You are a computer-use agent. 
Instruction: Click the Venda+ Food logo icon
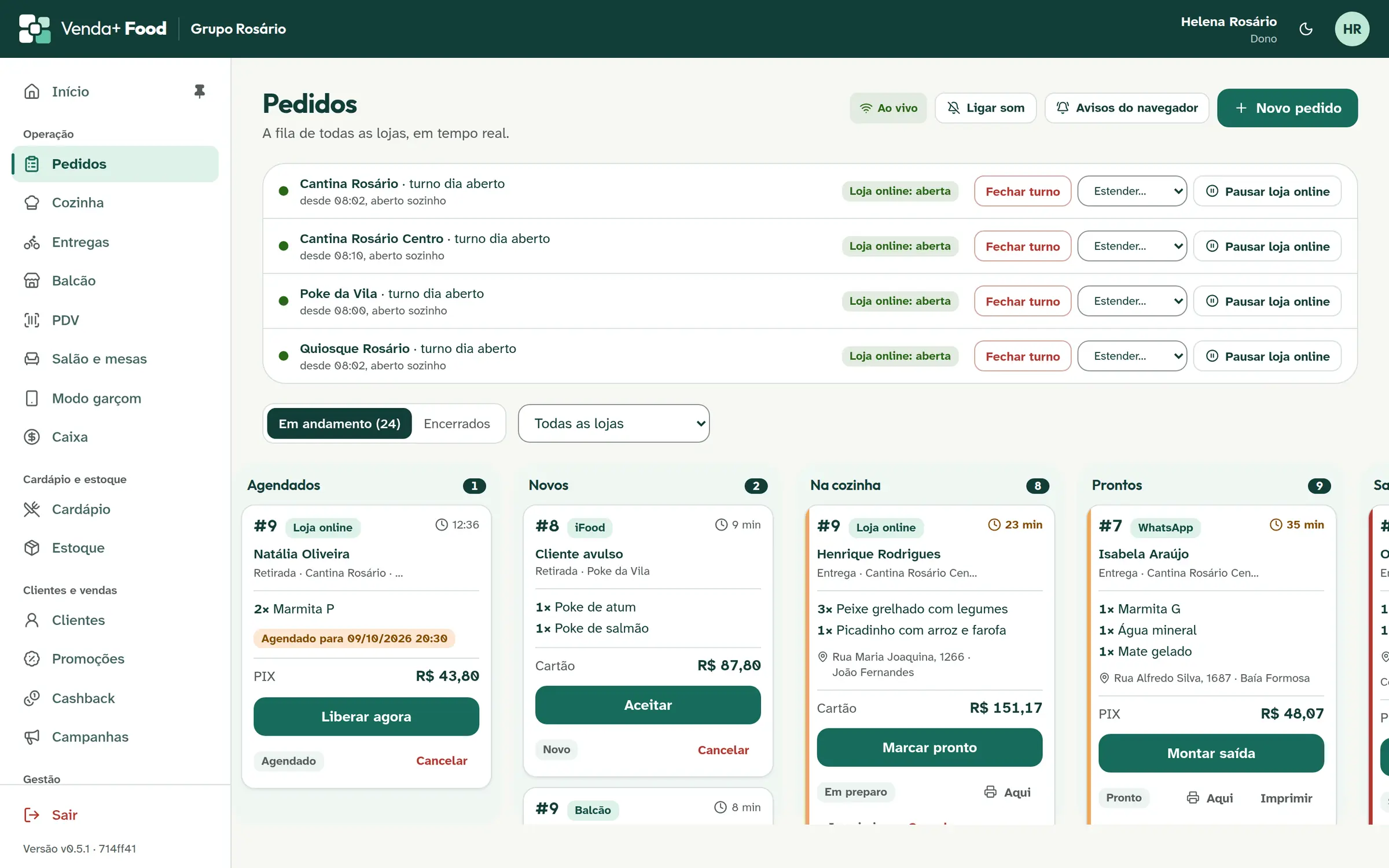35,28
